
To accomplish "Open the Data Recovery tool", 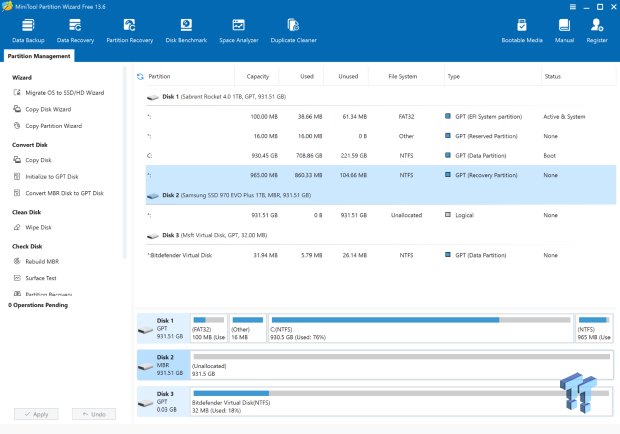I will pyautogui.click(x=75, y=31).
